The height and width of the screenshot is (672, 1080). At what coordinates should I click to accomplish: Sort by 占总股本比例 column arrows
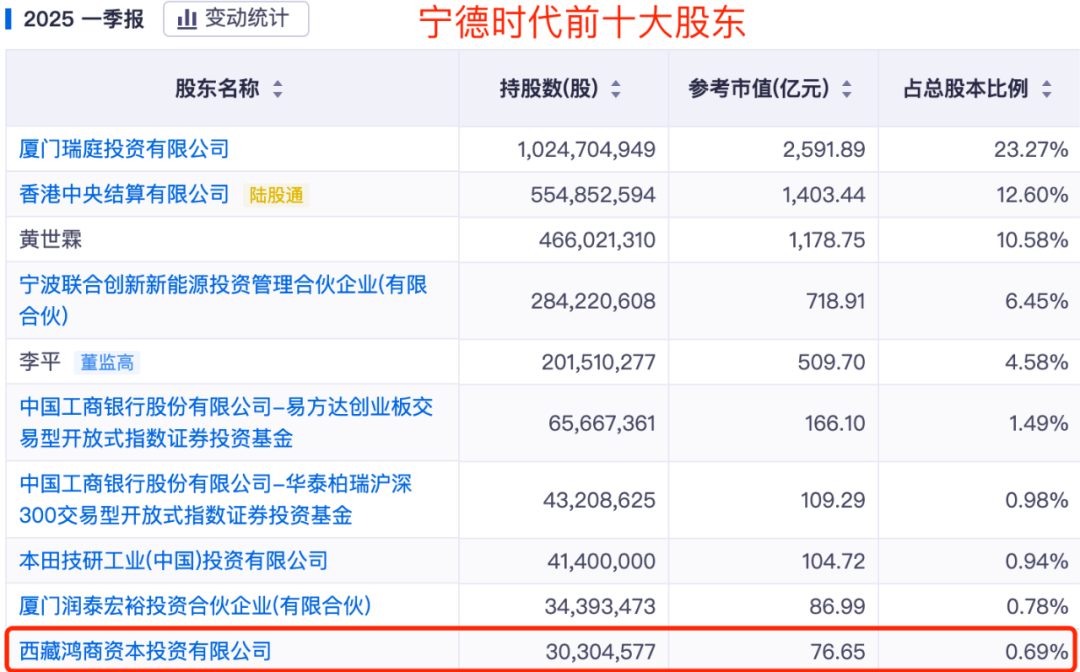[1046, 89]
